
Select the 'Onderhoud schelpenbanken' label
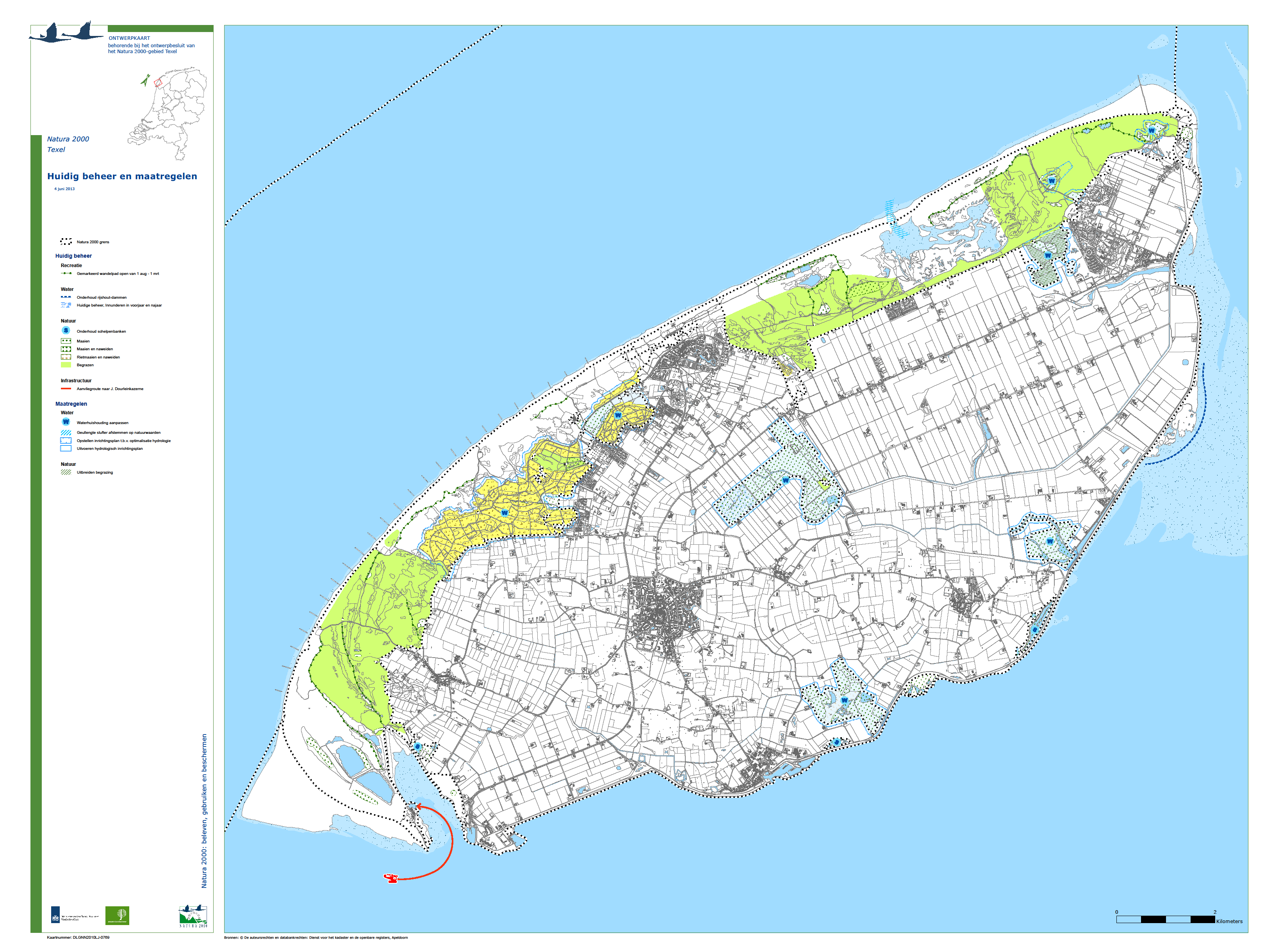101,331
